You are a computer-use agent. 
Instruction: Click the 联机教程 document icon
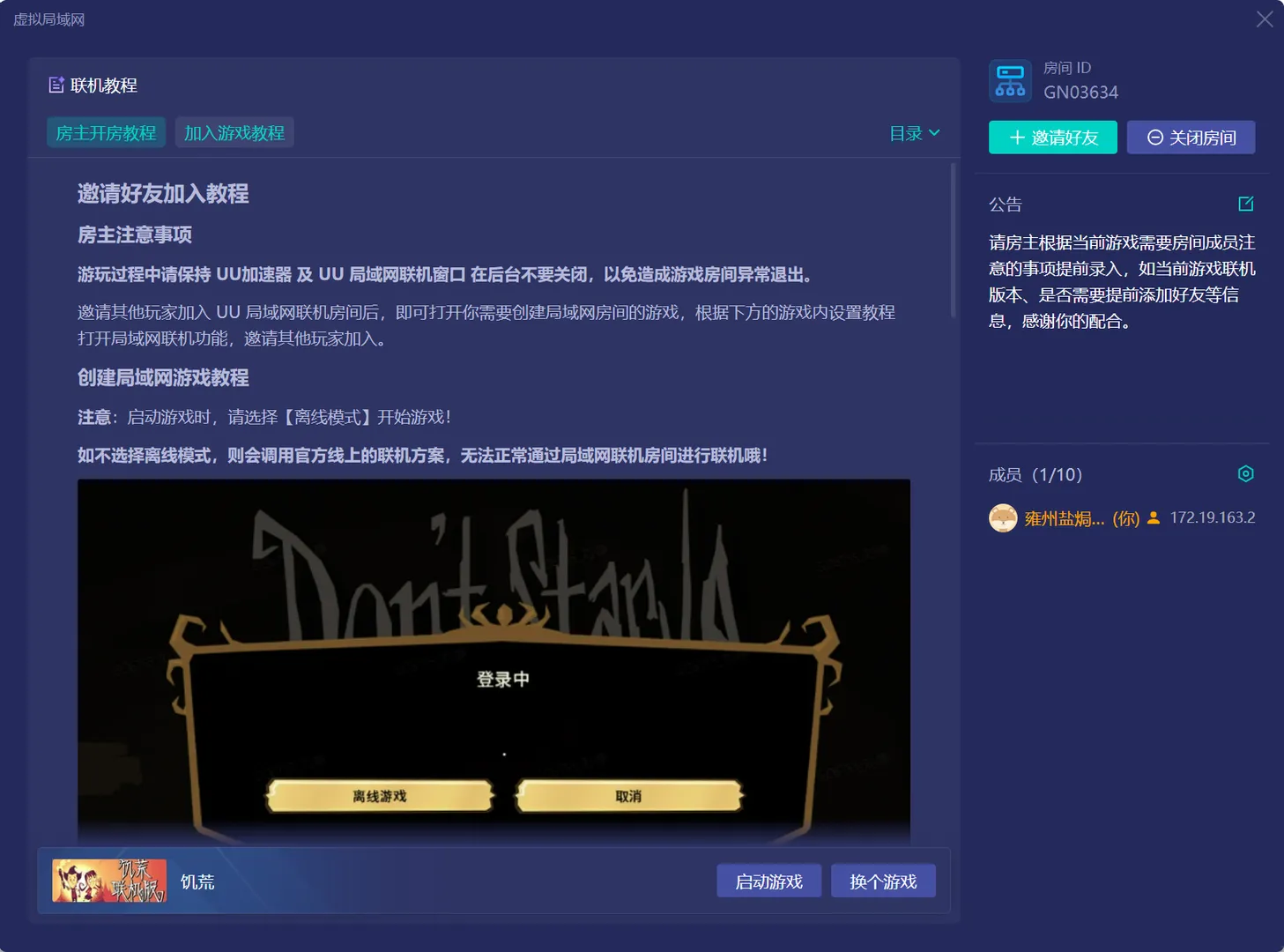[x=56, y=85]
